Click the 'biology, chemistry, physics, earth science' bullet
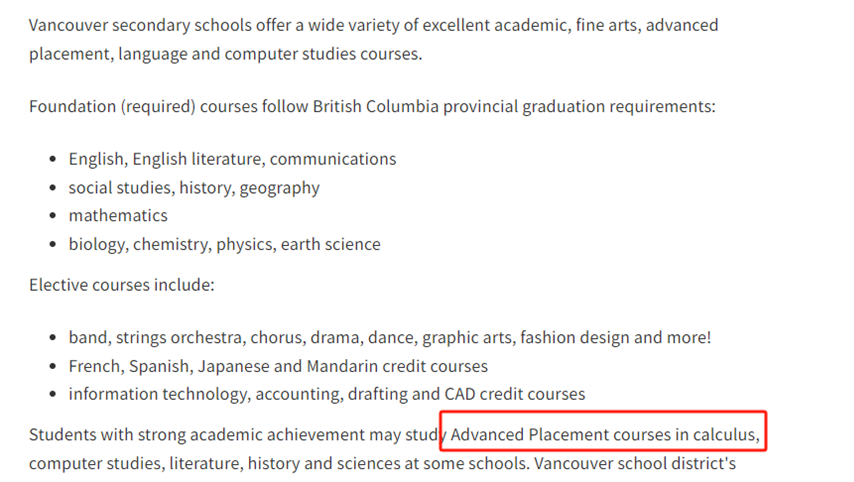The width and height of the screenshot is (854, 482). (x=224, y=245)
